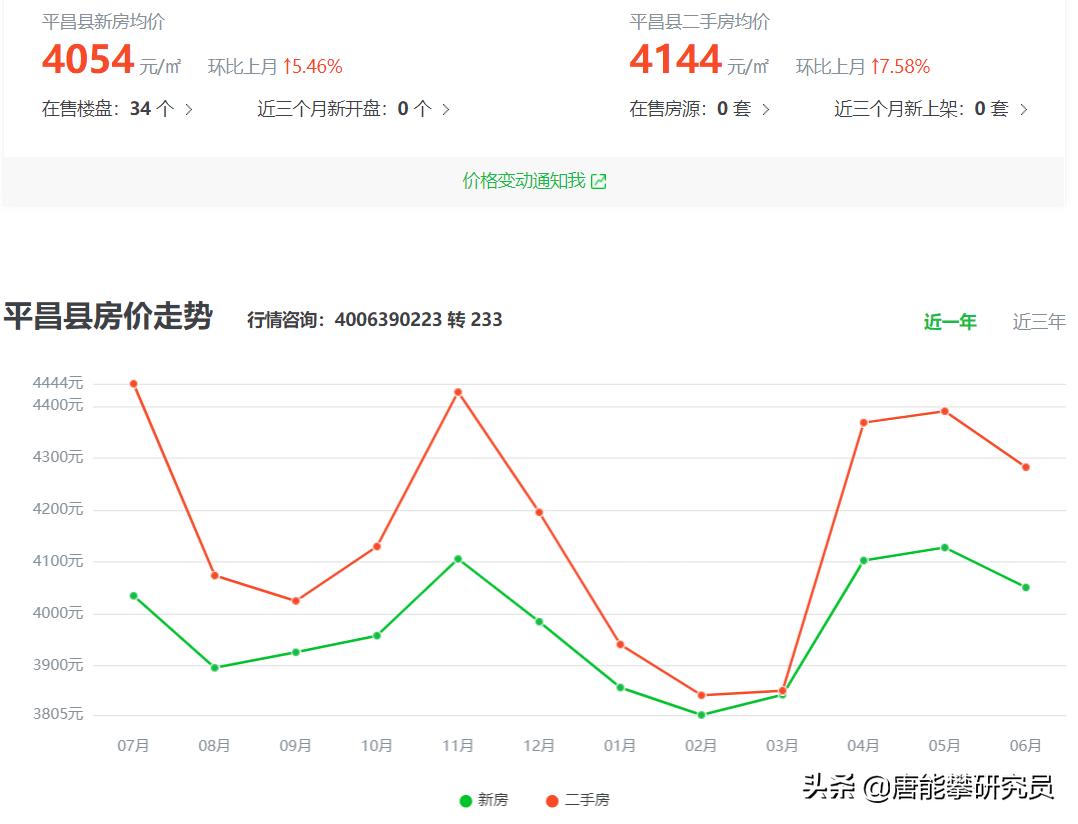1078x824 pixels.
Task: Click red 二手房 data point for 04月
Action: 864,423
